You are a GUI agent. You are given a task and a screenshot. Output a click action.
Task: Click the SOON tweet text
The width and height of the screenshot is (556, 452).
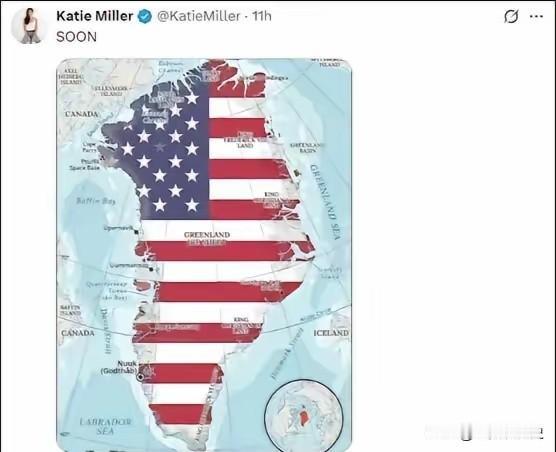76,37
